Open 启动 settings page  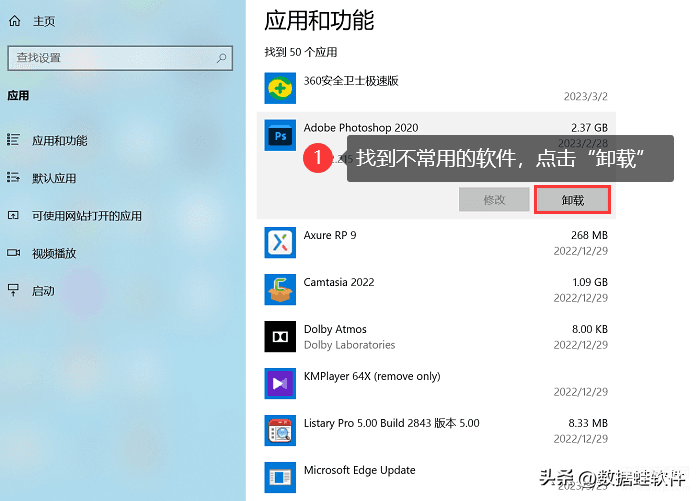[x=43, y=291]
